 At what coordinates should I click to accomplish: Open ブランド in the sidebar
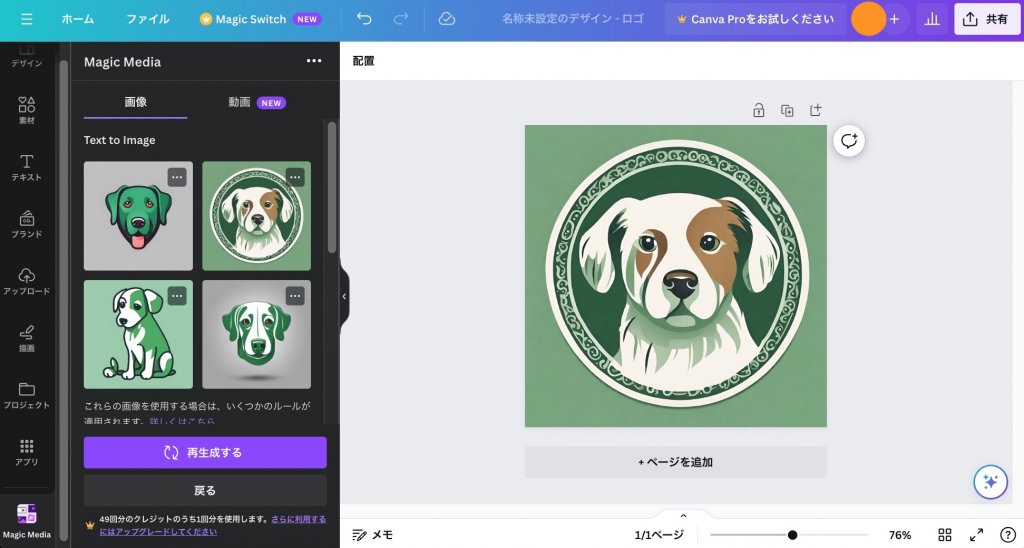point(27,224)
